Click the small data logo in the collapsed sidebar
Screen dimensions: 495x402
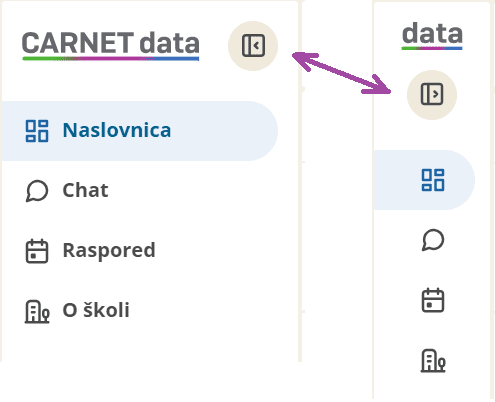(432, 36)
